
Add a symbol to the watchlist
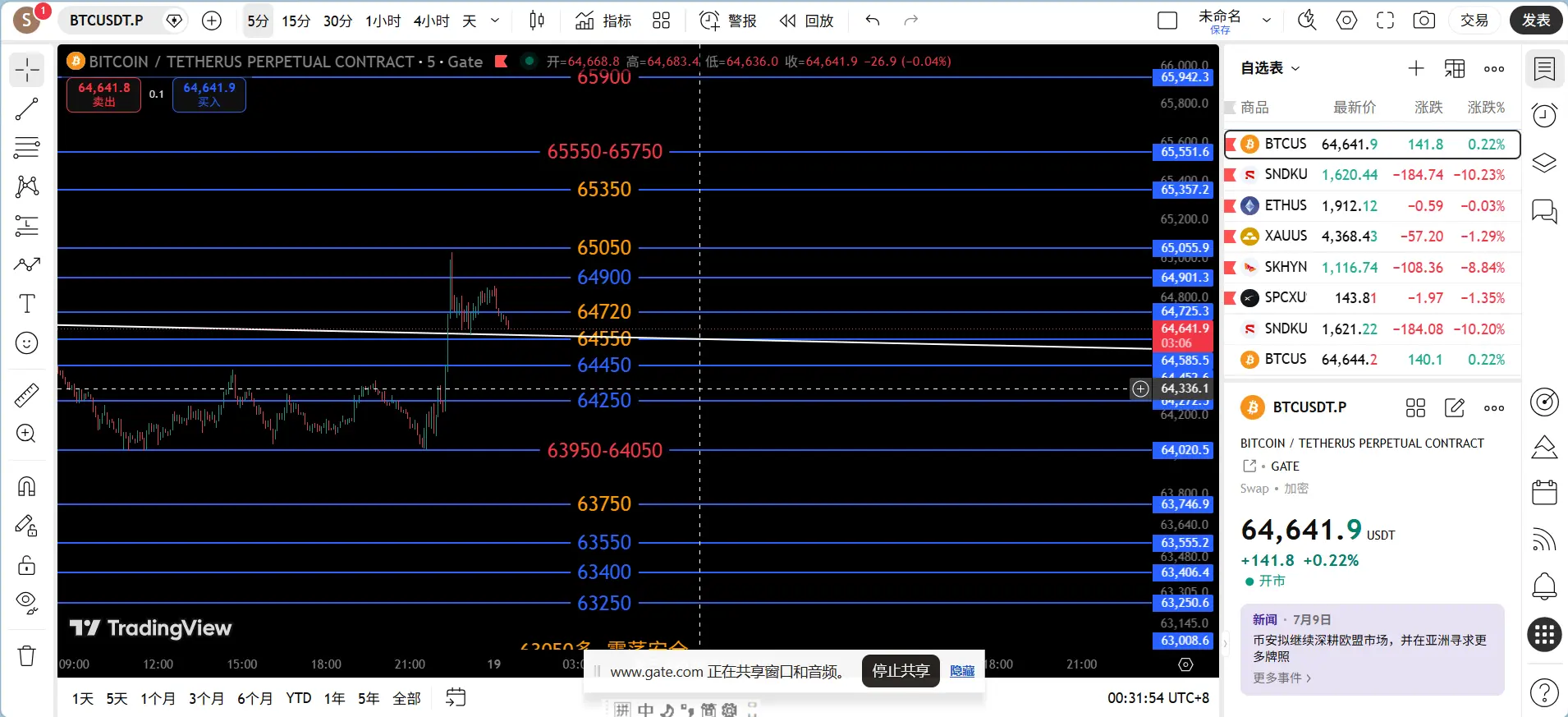click(1416, 68)
